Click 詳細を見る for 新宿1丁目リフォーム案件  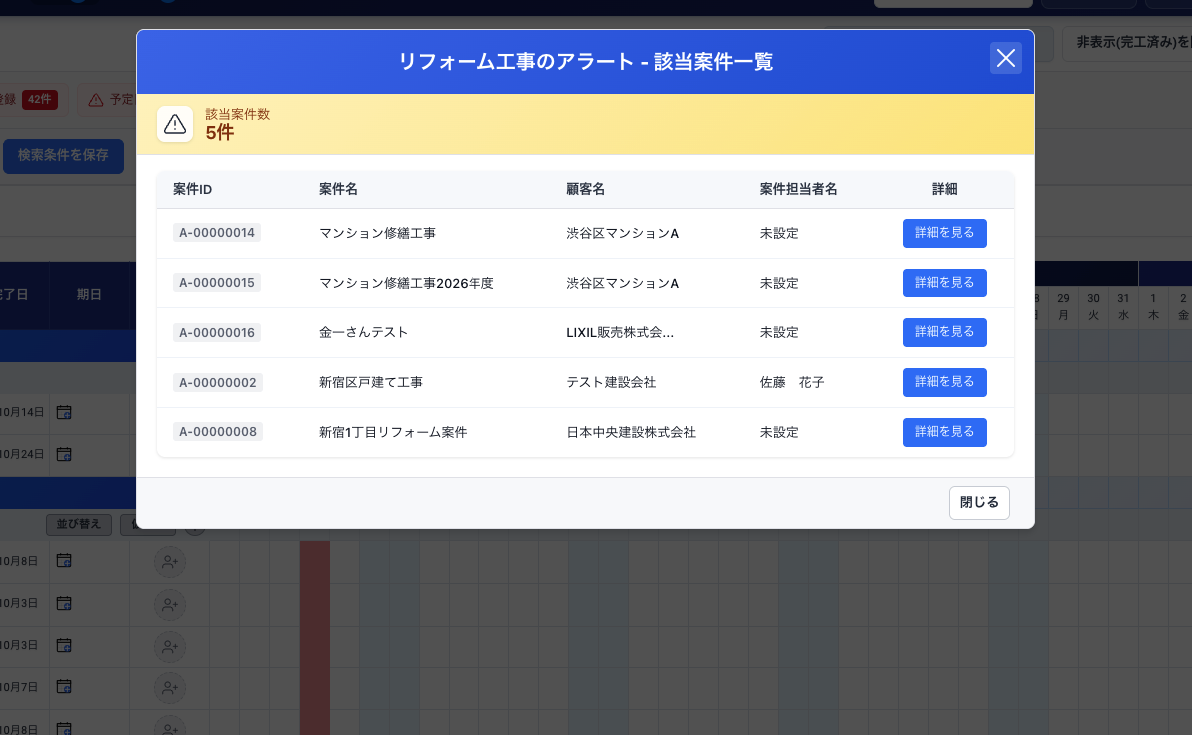[x=944, y=432]
